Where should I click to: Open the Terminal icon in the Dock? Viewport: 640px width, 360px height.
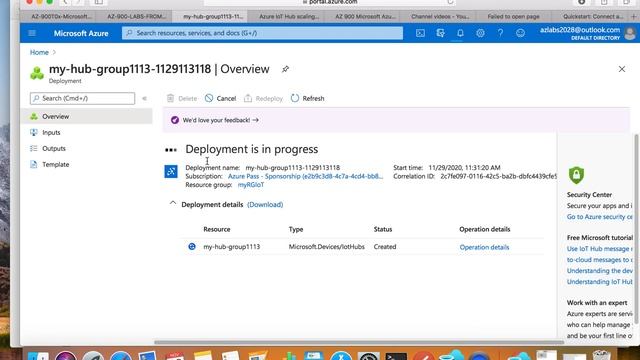coord(396,356)
